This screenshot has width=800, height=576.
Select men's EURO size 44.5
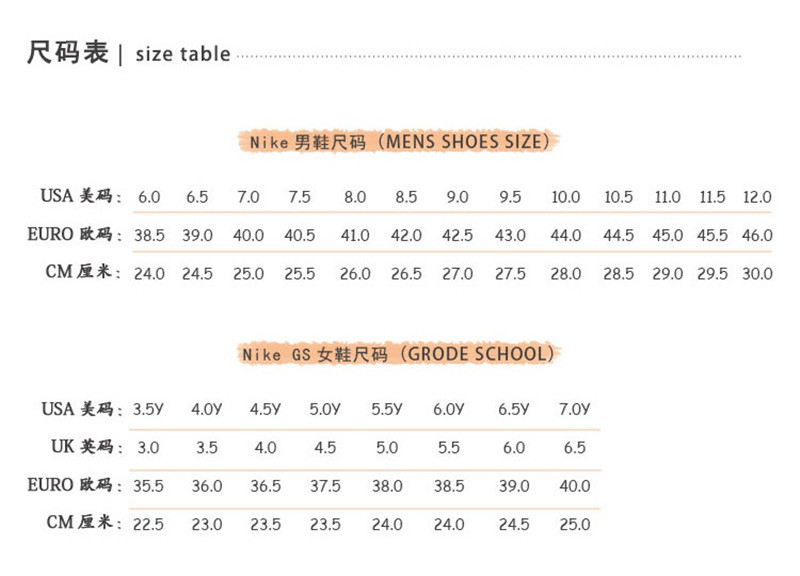(618, 235)
